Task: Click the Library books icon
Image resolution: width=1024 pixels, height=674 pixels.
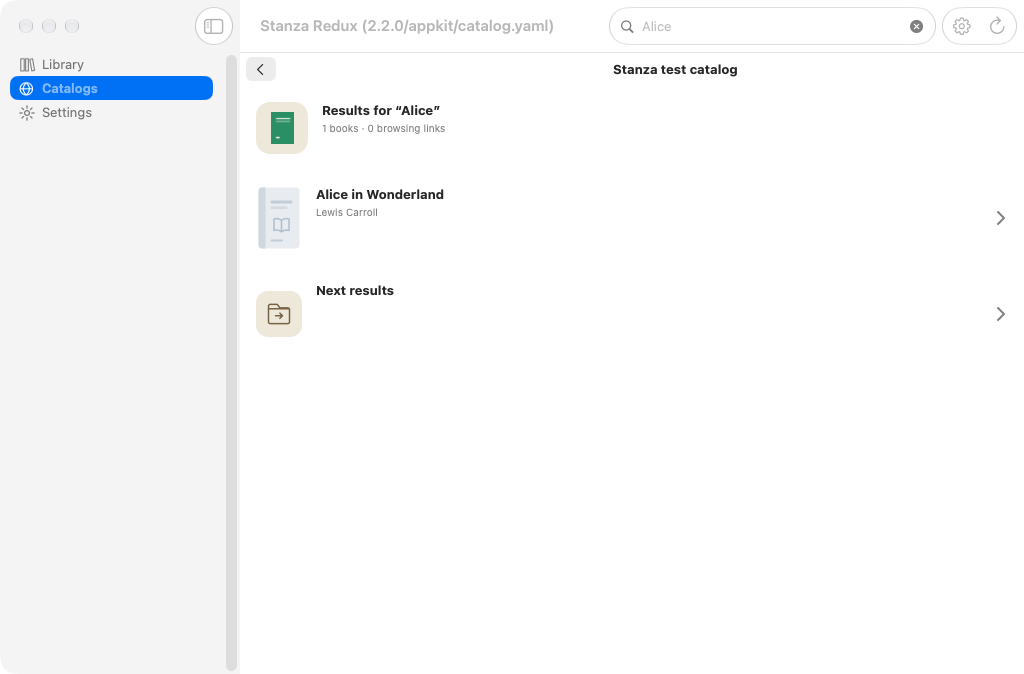Action: click(27, 65)
